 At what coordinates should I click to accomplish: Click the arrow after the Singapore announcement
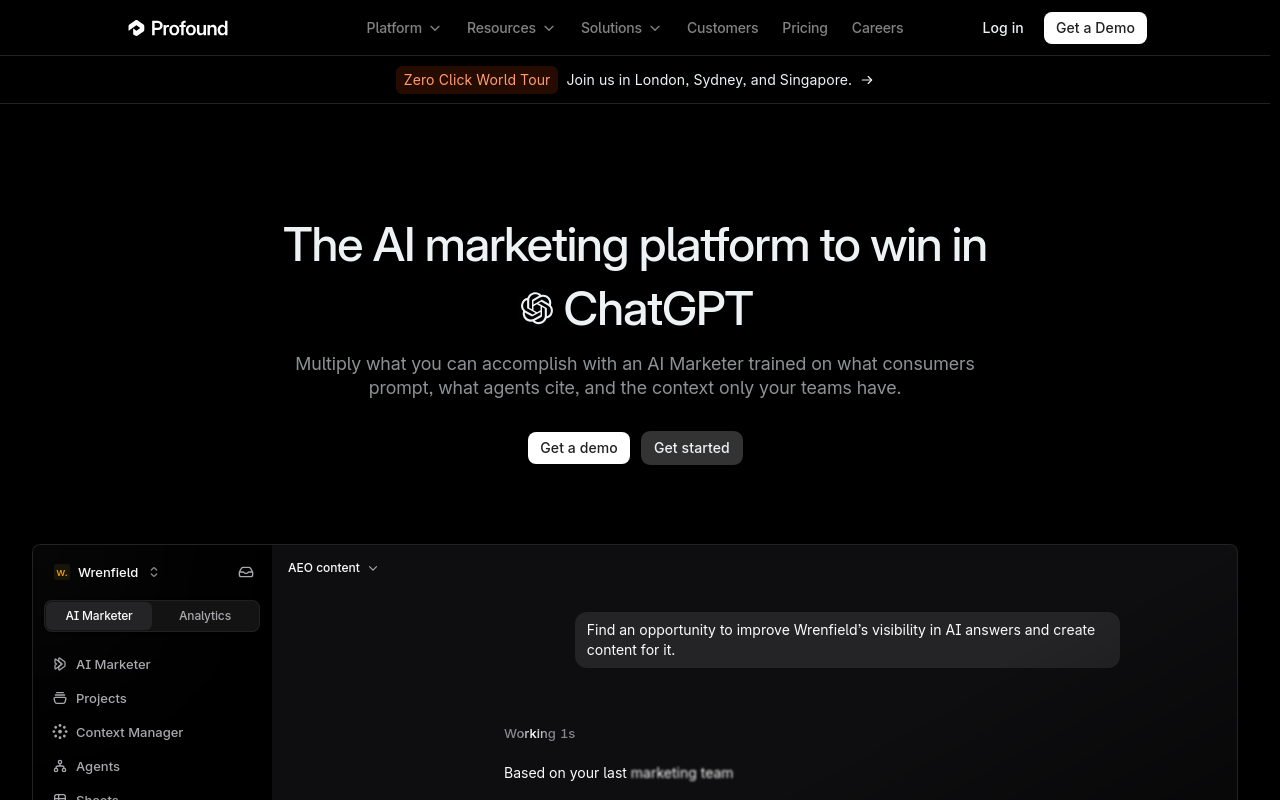tap(867, 80)
